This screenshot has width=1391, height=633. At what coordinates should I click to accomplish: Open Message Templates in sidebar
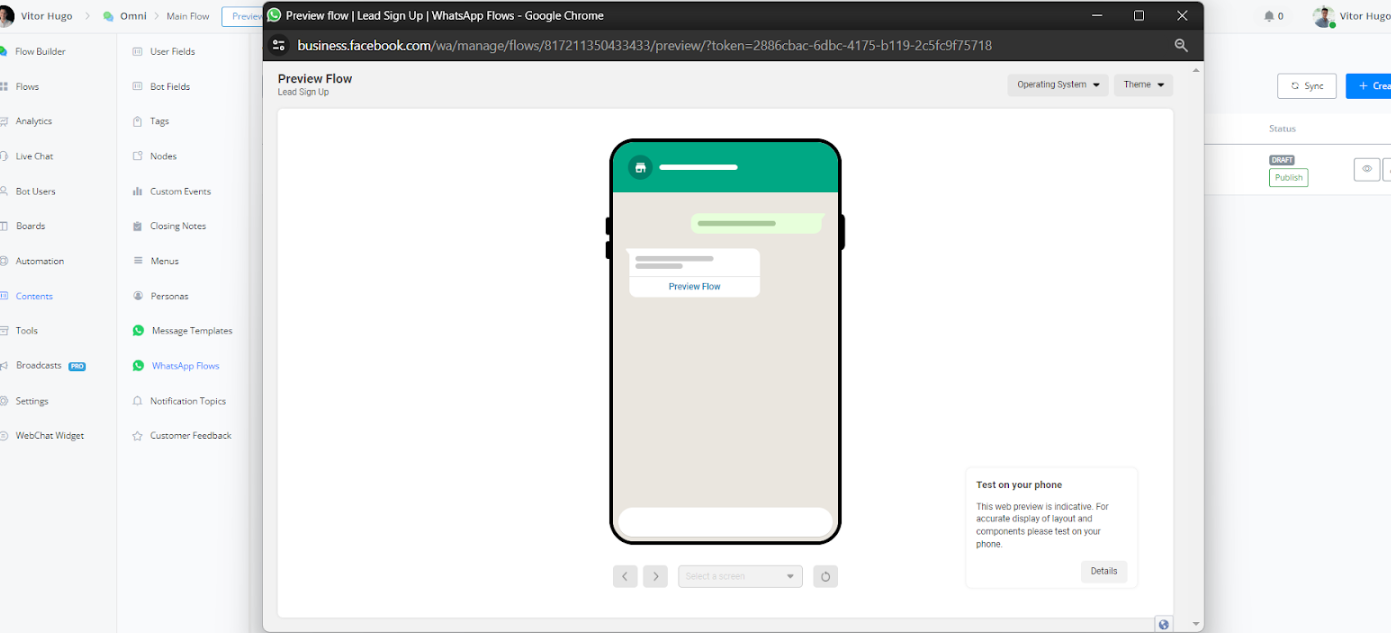tap(191, 331)
